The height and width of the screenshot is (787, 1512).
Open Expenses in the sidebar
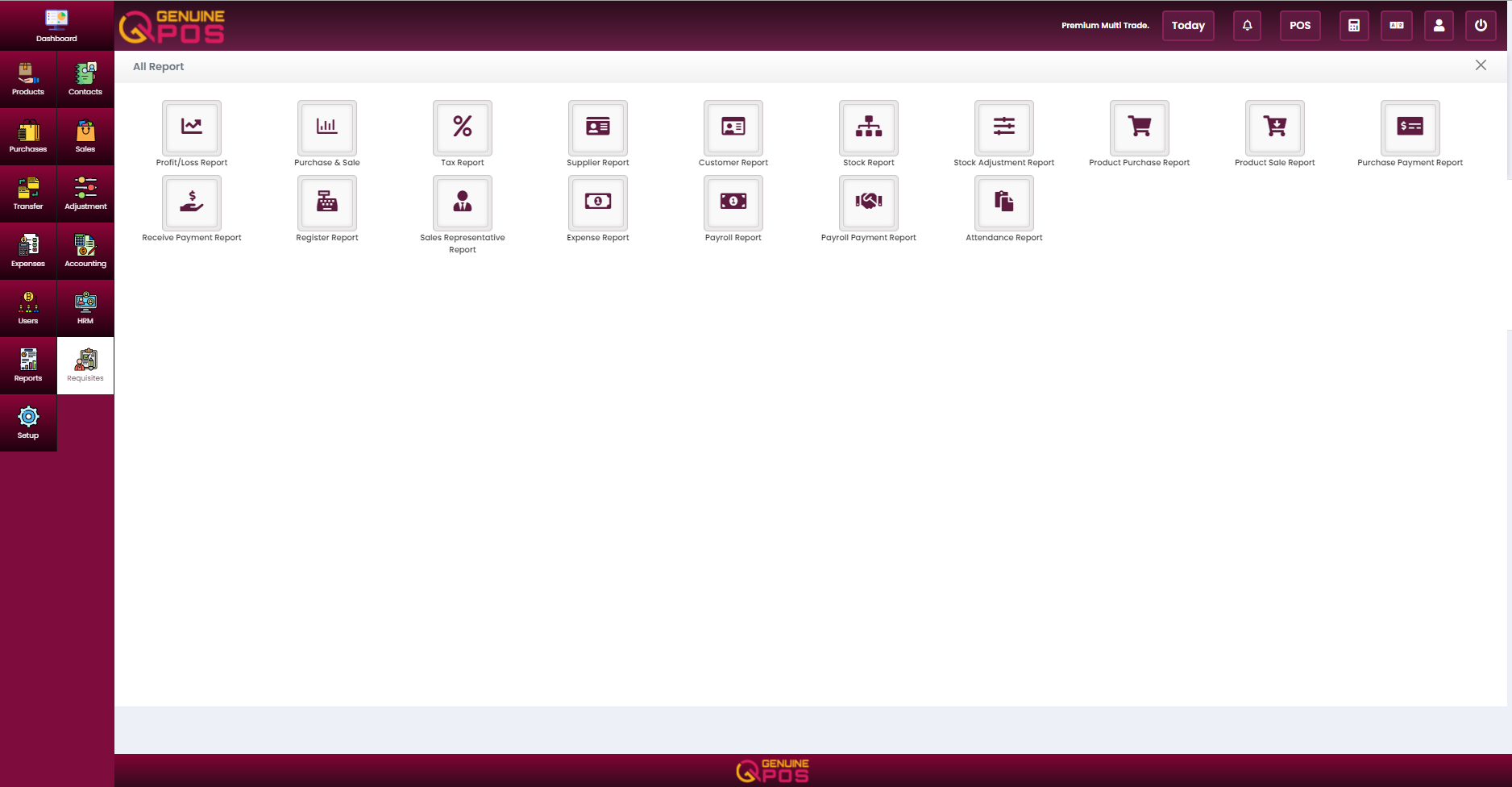tap(28, 251)
